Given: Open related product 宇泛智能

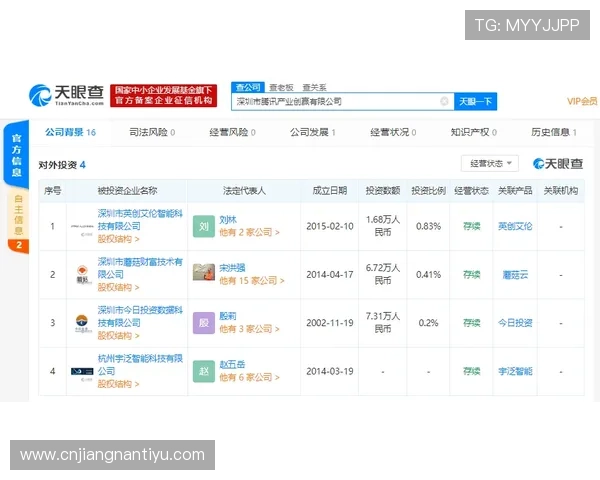Looking at the screenshot, I should [x=515, y=371].
